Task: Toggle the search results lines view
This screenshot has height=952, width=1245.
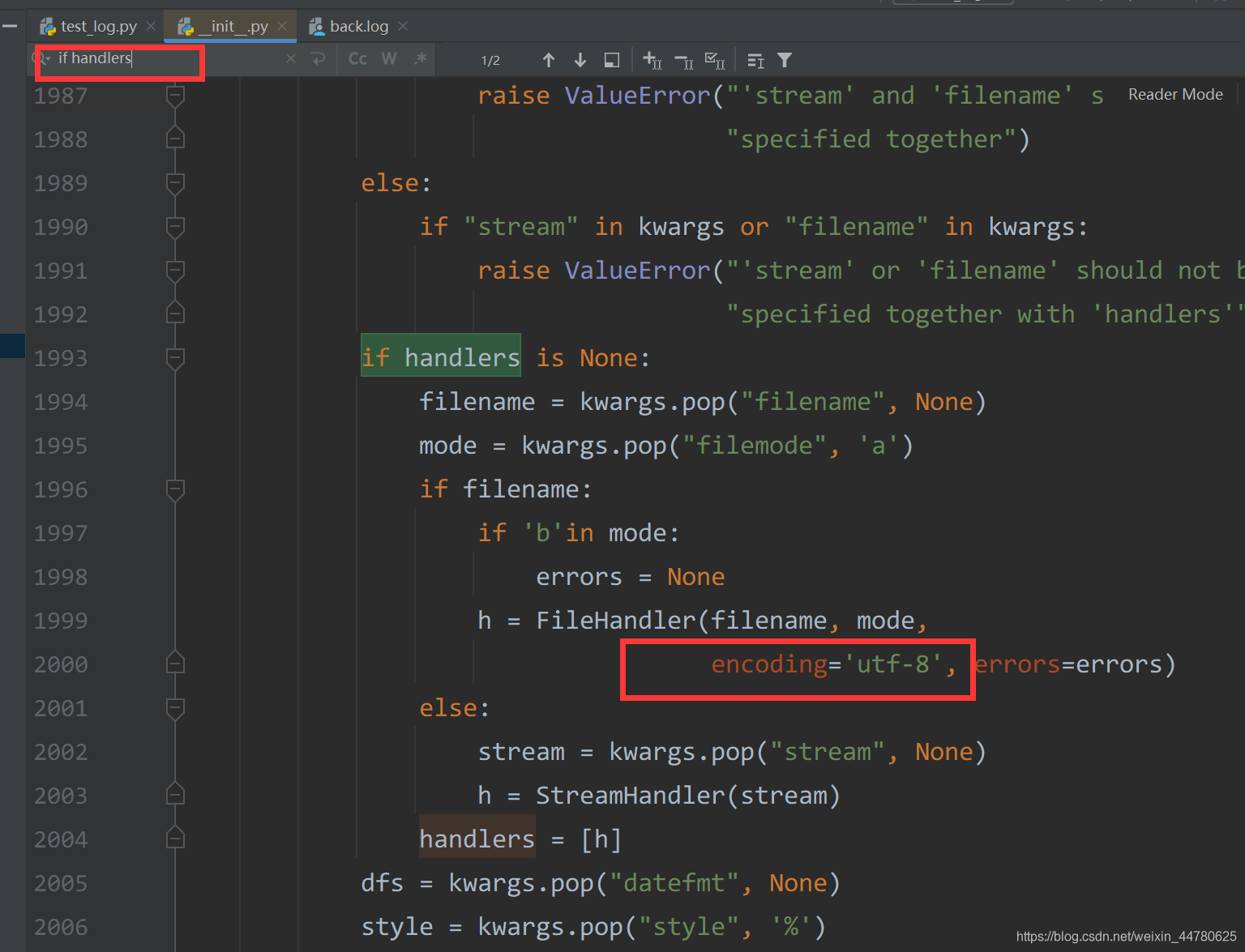Action: tap(754, 59)
